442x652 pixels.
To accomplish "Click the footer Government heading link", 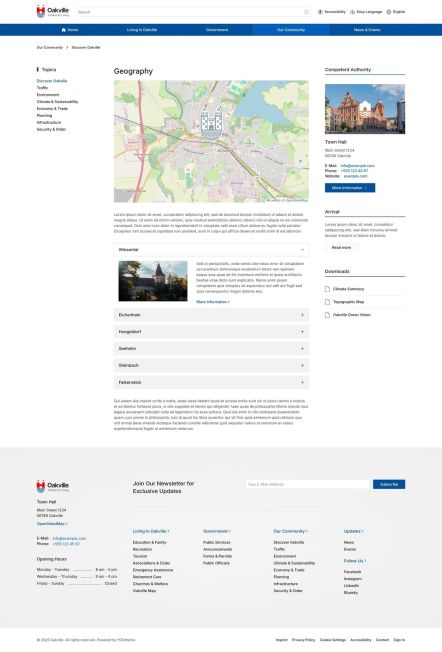I will 217,531.
